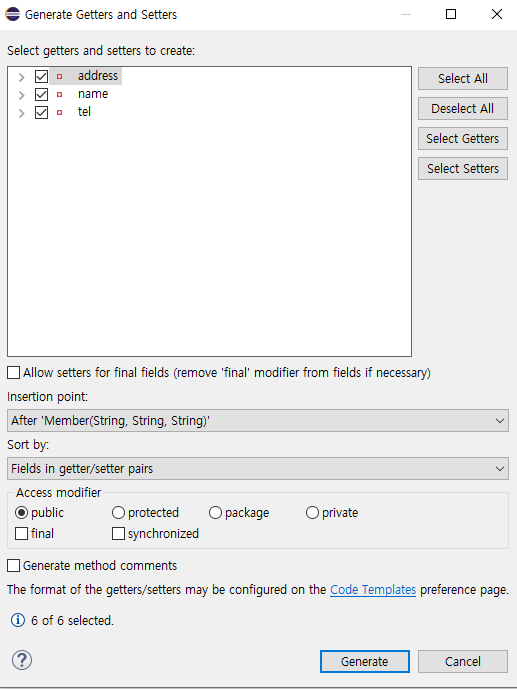
Task: Select the package access modifier
Action: pos(215,512)
